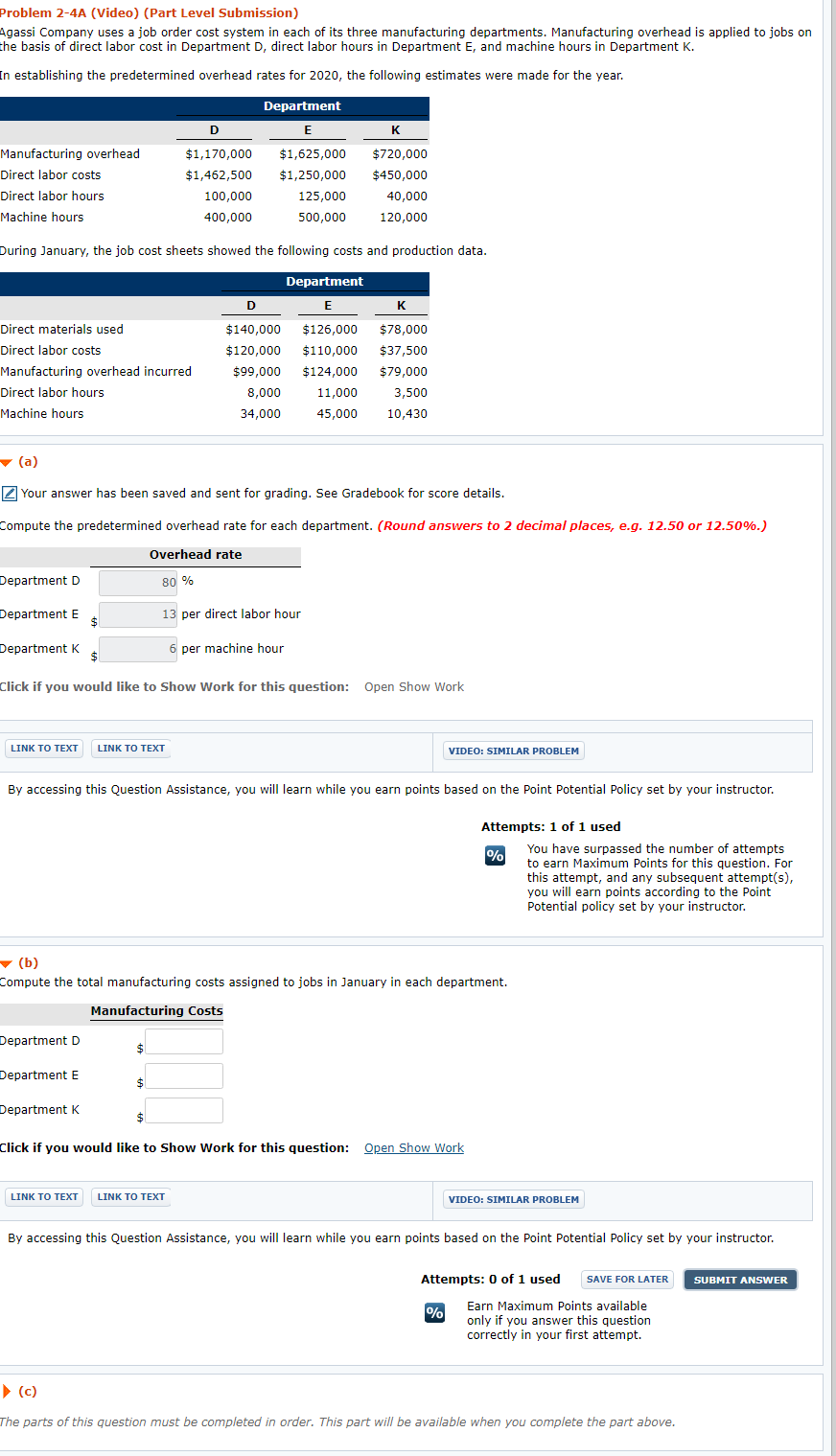This screenshot has width=836, height=1456.
Task: Open Show Work for part (b)
Action: point(413,1147)
